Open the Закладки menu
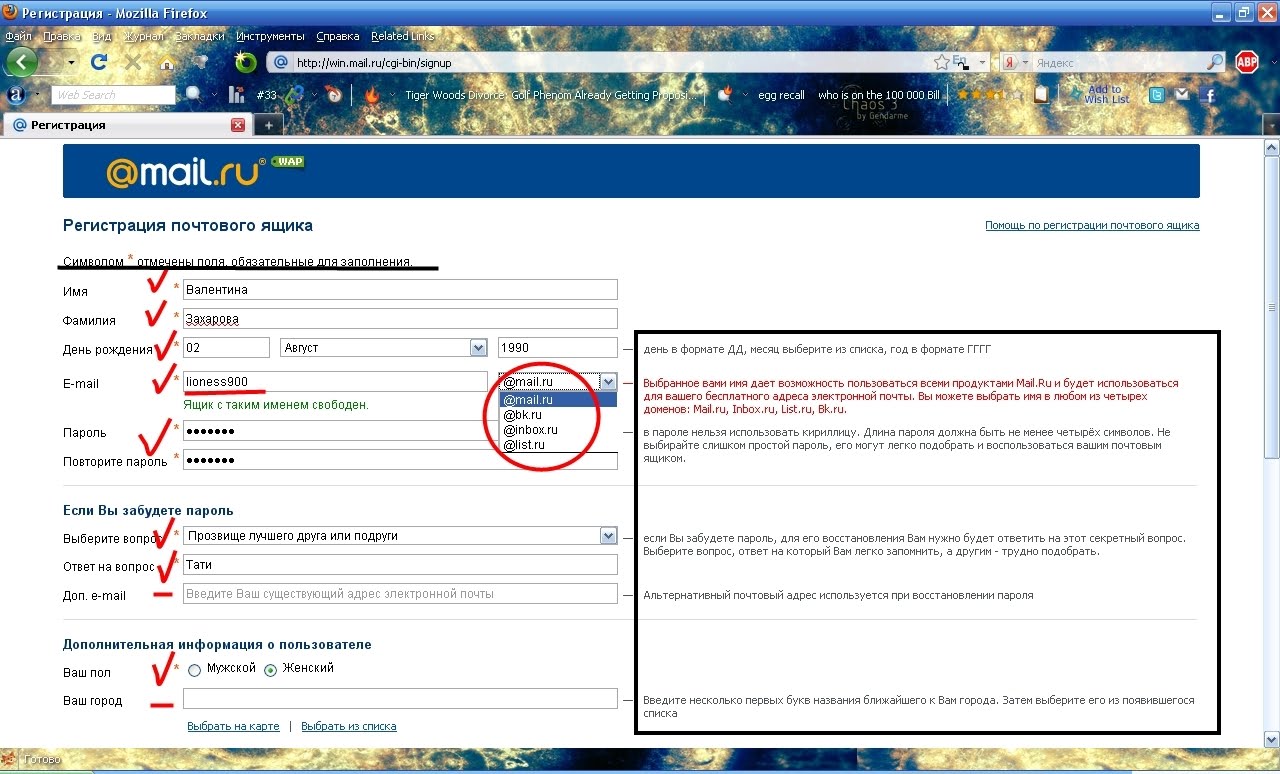The height and width of the screenshot is (774, 1280). point(200,36)
